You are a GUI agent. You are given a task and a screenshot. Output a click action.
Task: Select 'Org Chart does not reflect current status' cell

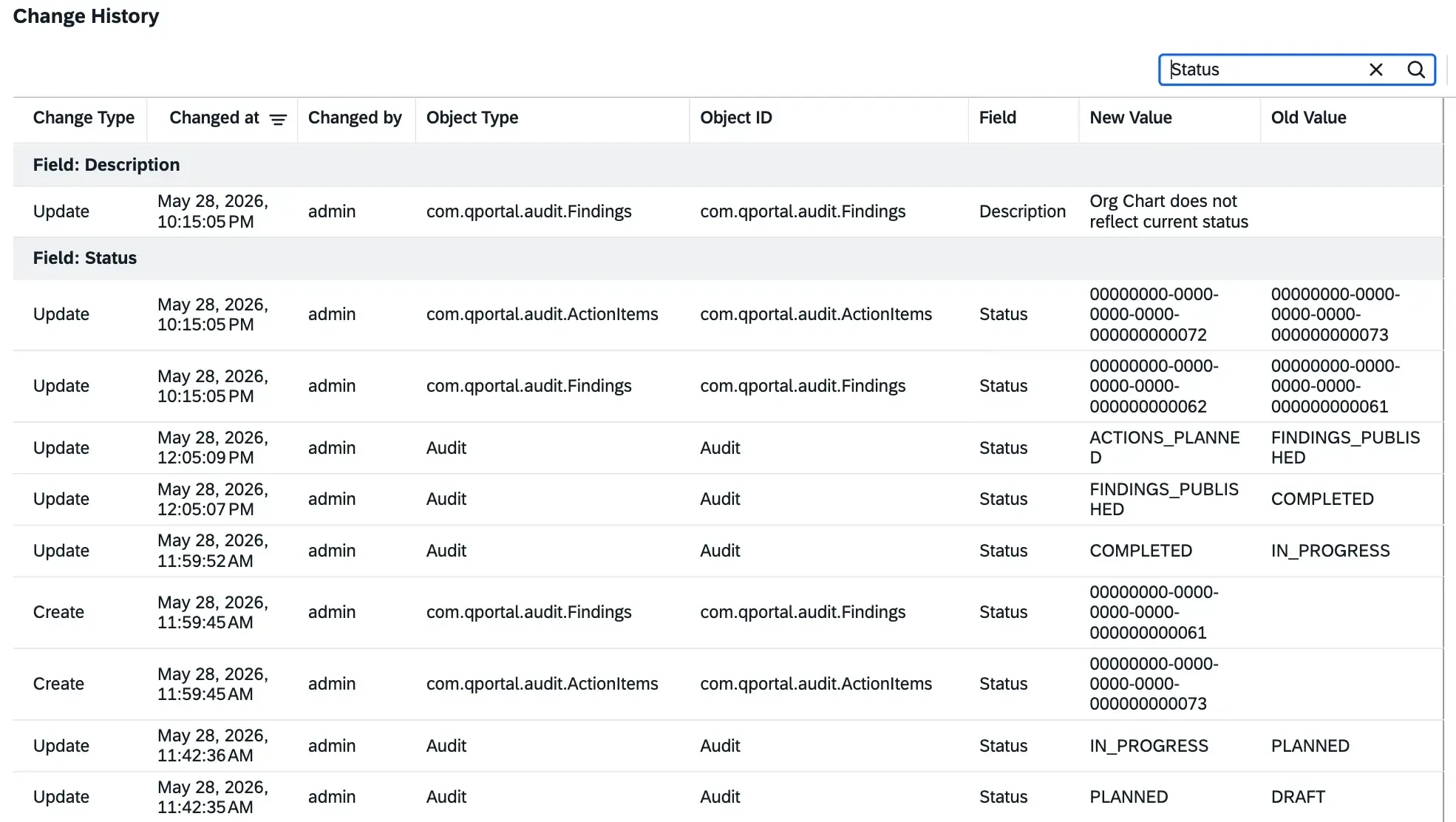tap(1168, 211)
